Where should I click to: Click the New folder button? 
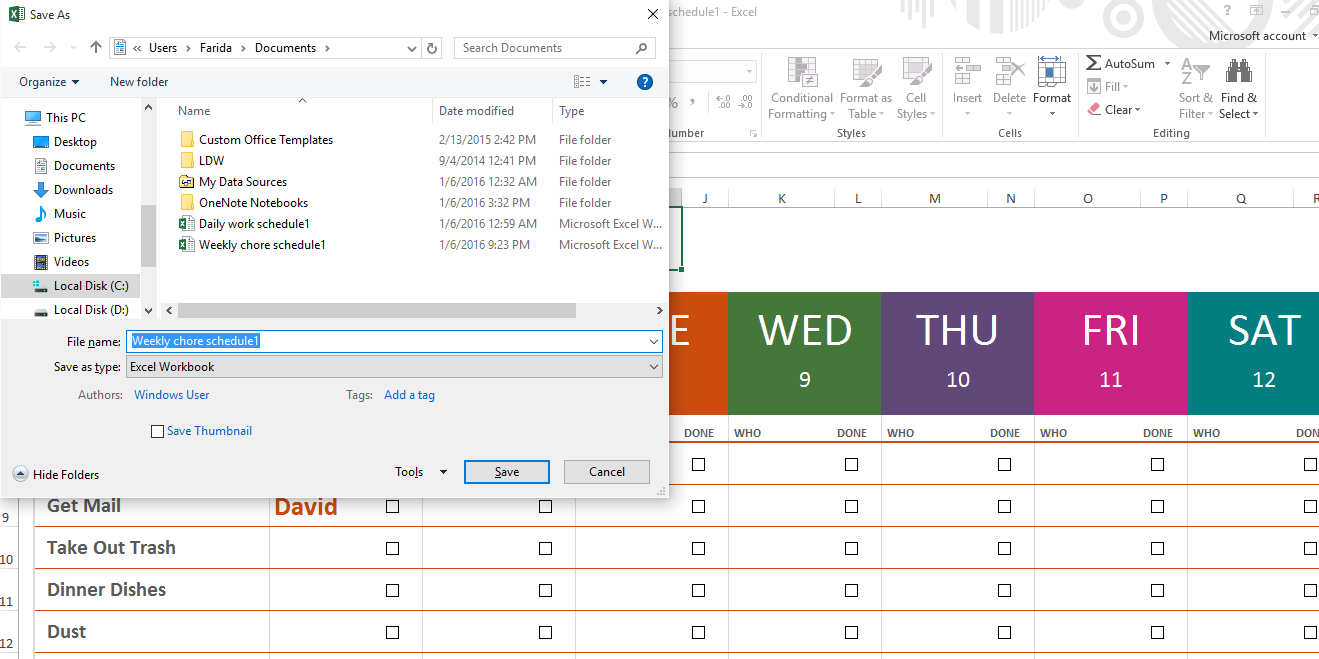coord(139,82)
